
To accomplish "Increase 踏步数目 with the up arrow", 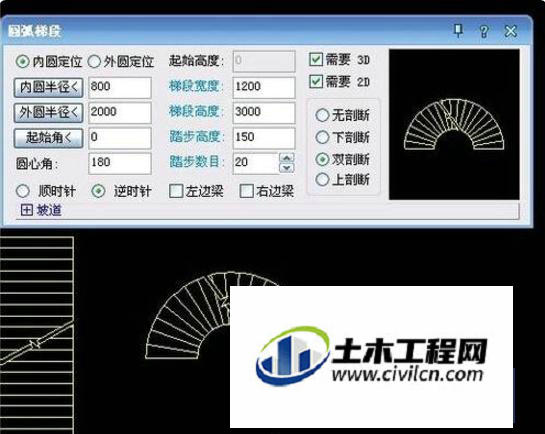I will click(x=287, y=158).
